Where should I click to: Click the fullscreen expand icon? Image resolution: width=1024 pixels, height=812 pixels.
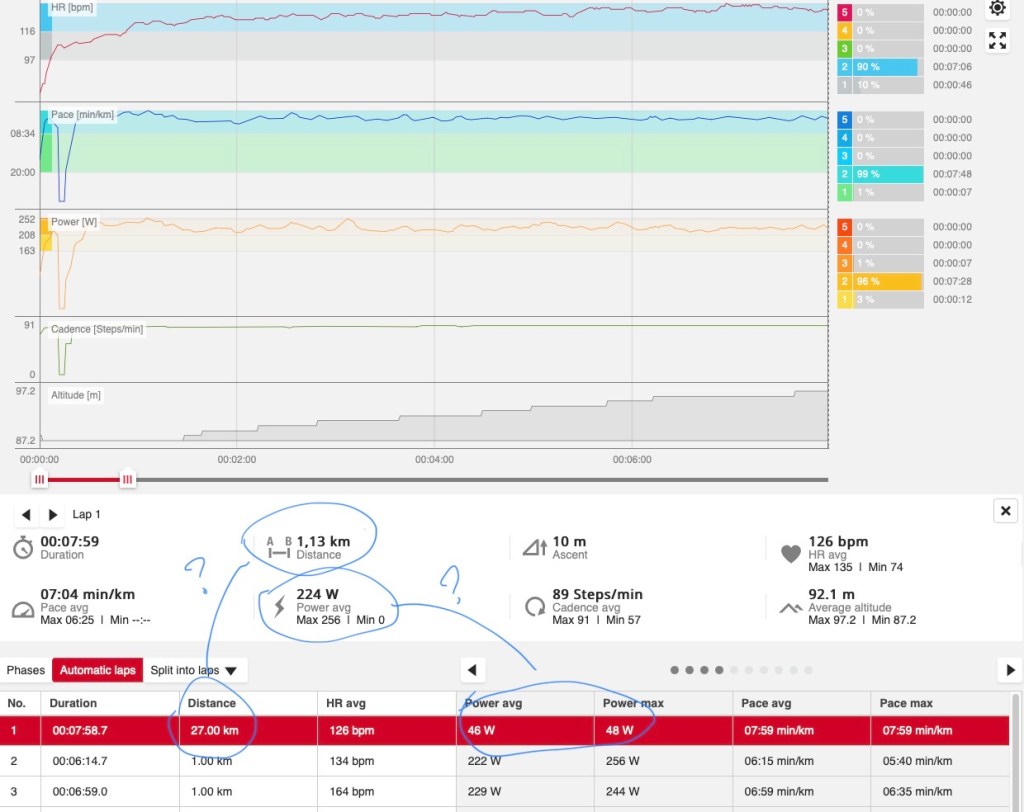[997, 41]
